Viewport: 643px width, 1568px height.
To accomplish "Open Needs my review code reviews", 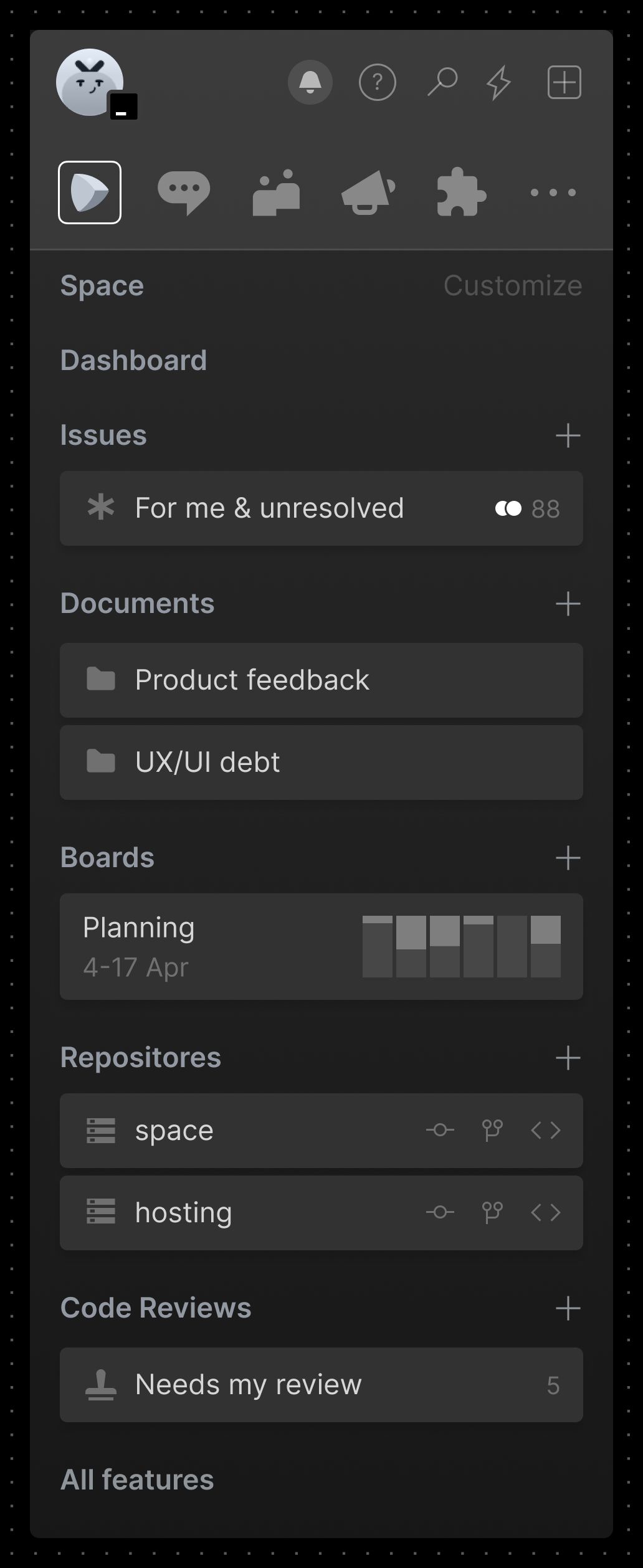I will 321,1385.
